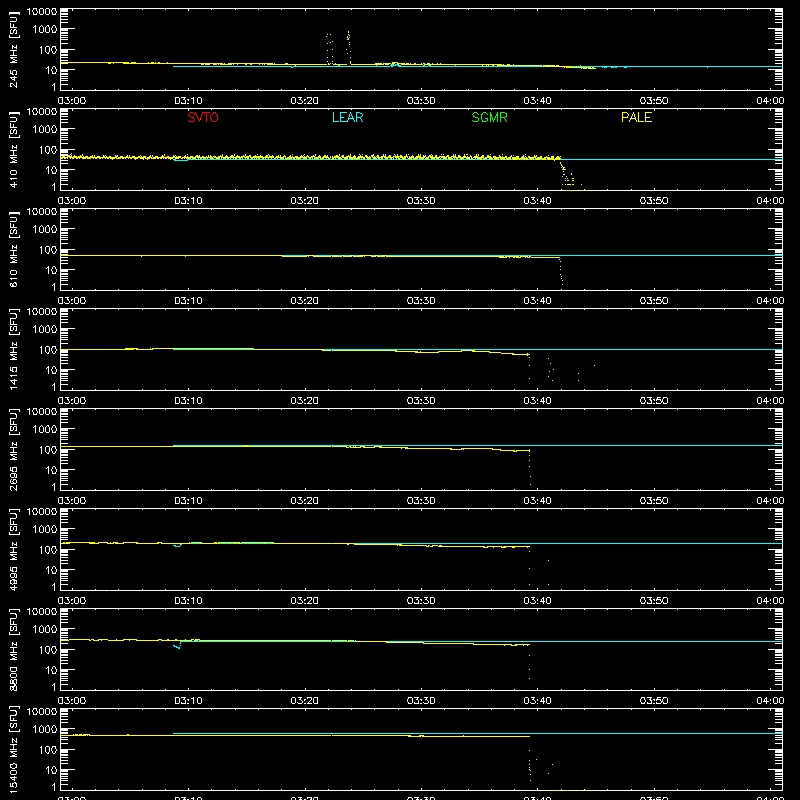The width and height of the screenshot is (800, 800).
Task: Click the first yellow burst spike in 245 MHz panel
Action: (330, 49)
